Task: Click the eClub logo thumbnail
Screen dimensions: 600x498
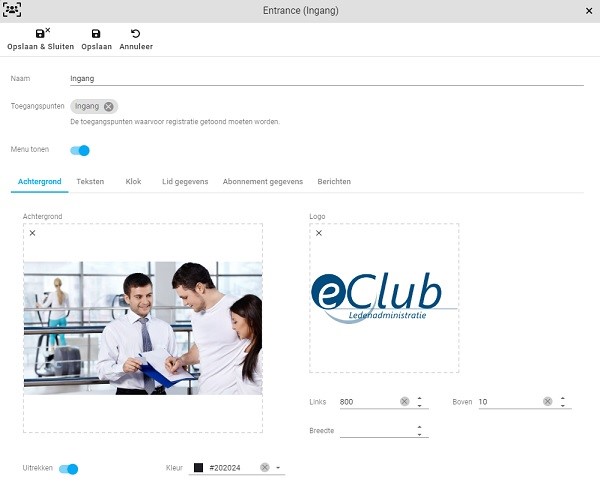Action: (x=384, y=298)
